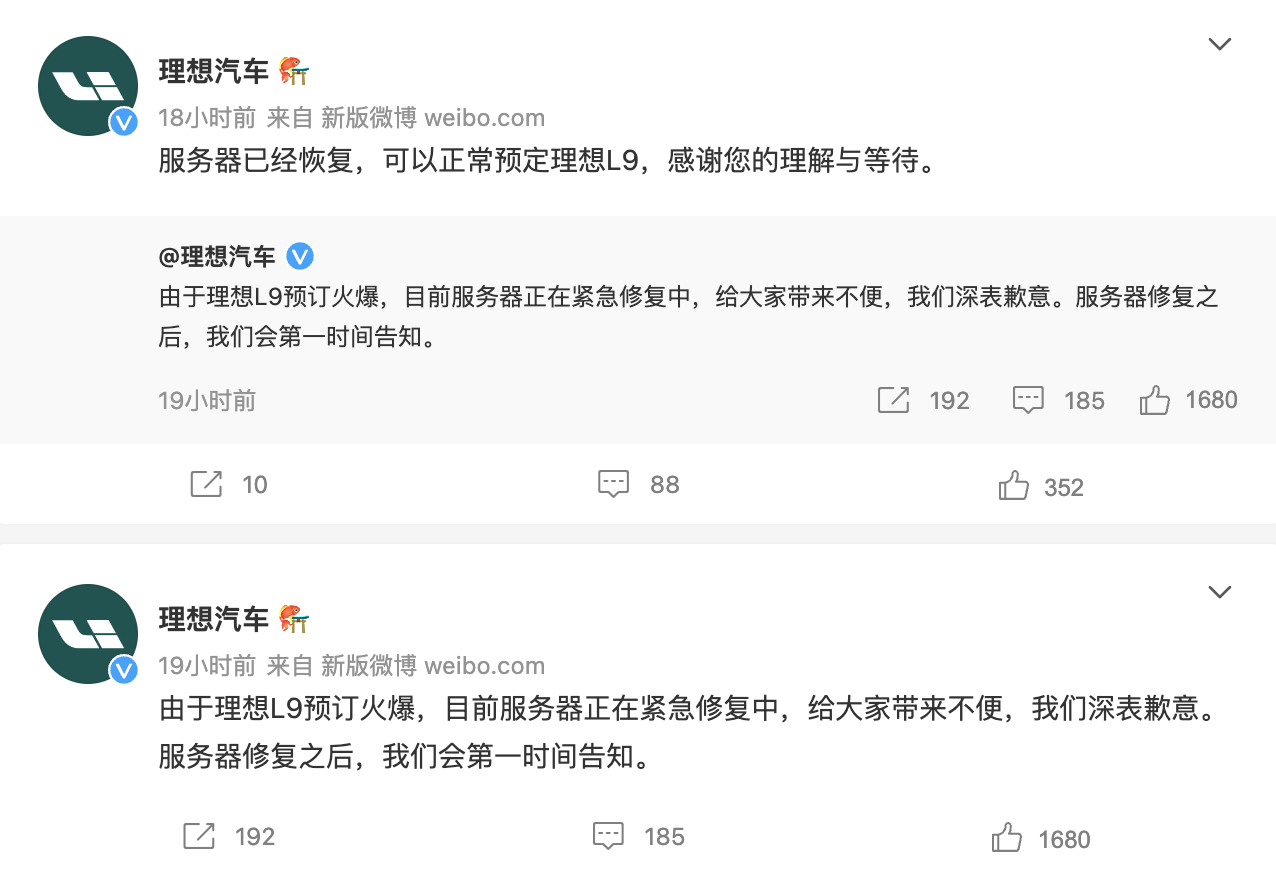Click the blue verified badge next to @理想汽车
This screenshot has width=1276, height=870.
(300, 257)
